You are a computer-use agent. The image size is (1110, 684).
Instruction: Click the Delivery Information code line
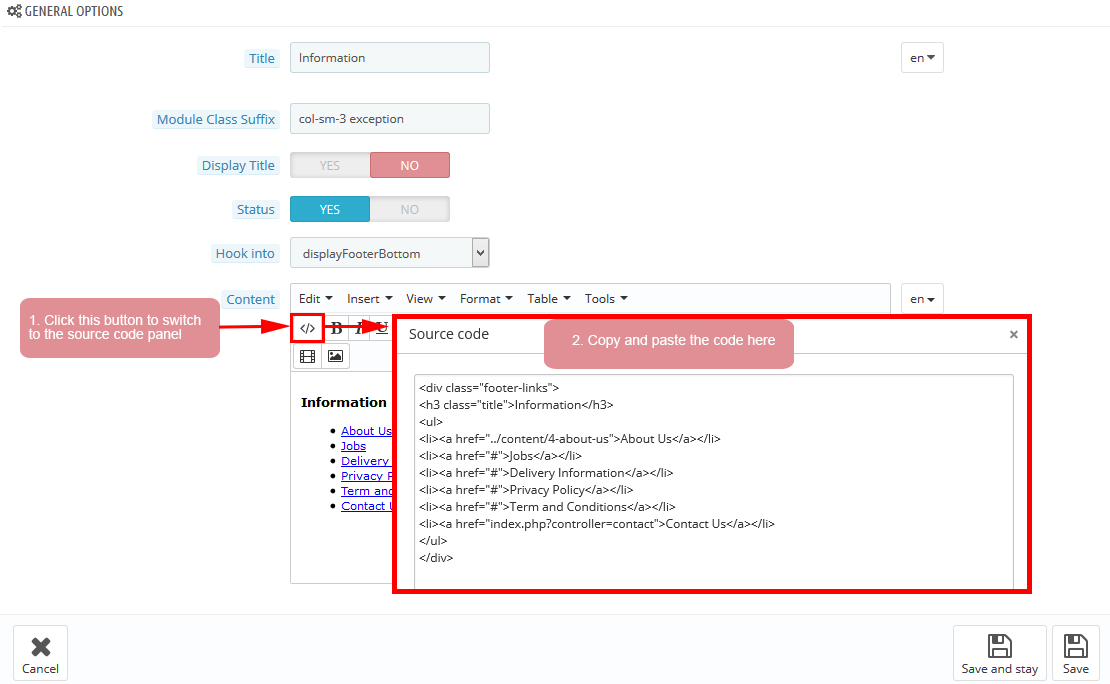pos(546,473)
